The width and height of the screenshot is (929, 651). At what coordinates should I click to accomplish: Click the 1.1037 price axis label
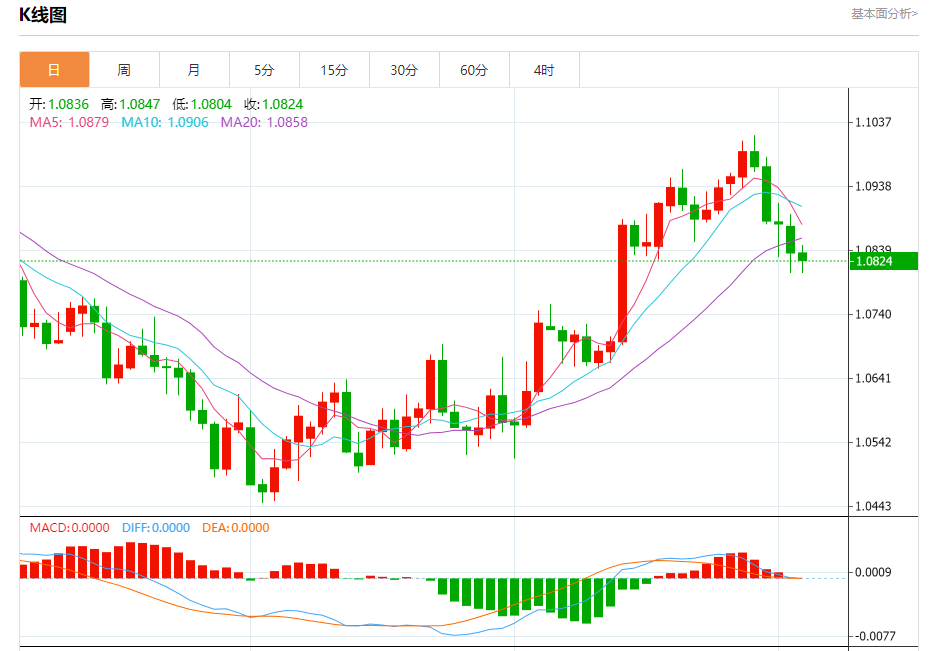click(x=873, y=123)
